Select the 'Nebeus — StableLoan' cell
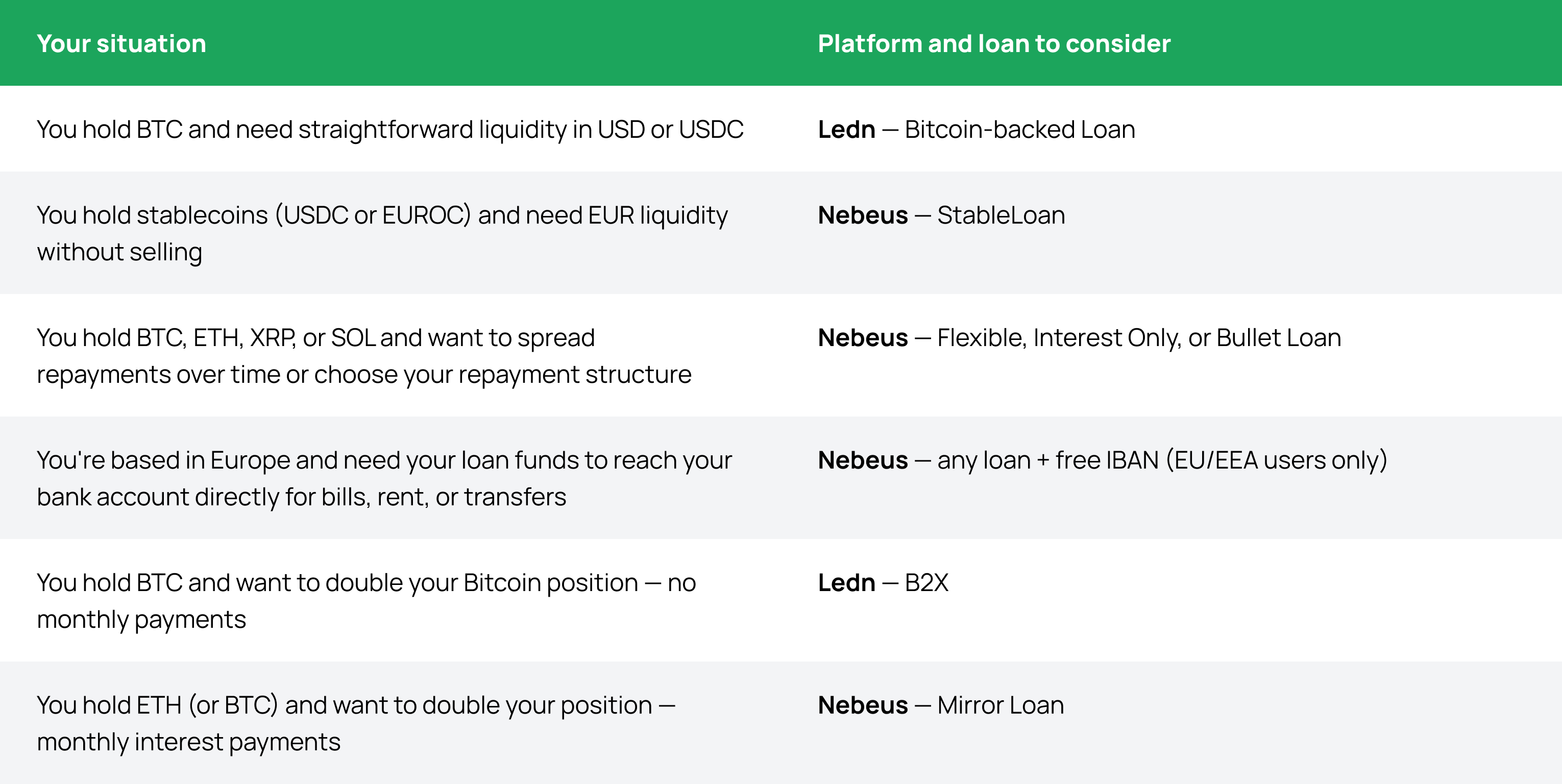 [941, 215]
